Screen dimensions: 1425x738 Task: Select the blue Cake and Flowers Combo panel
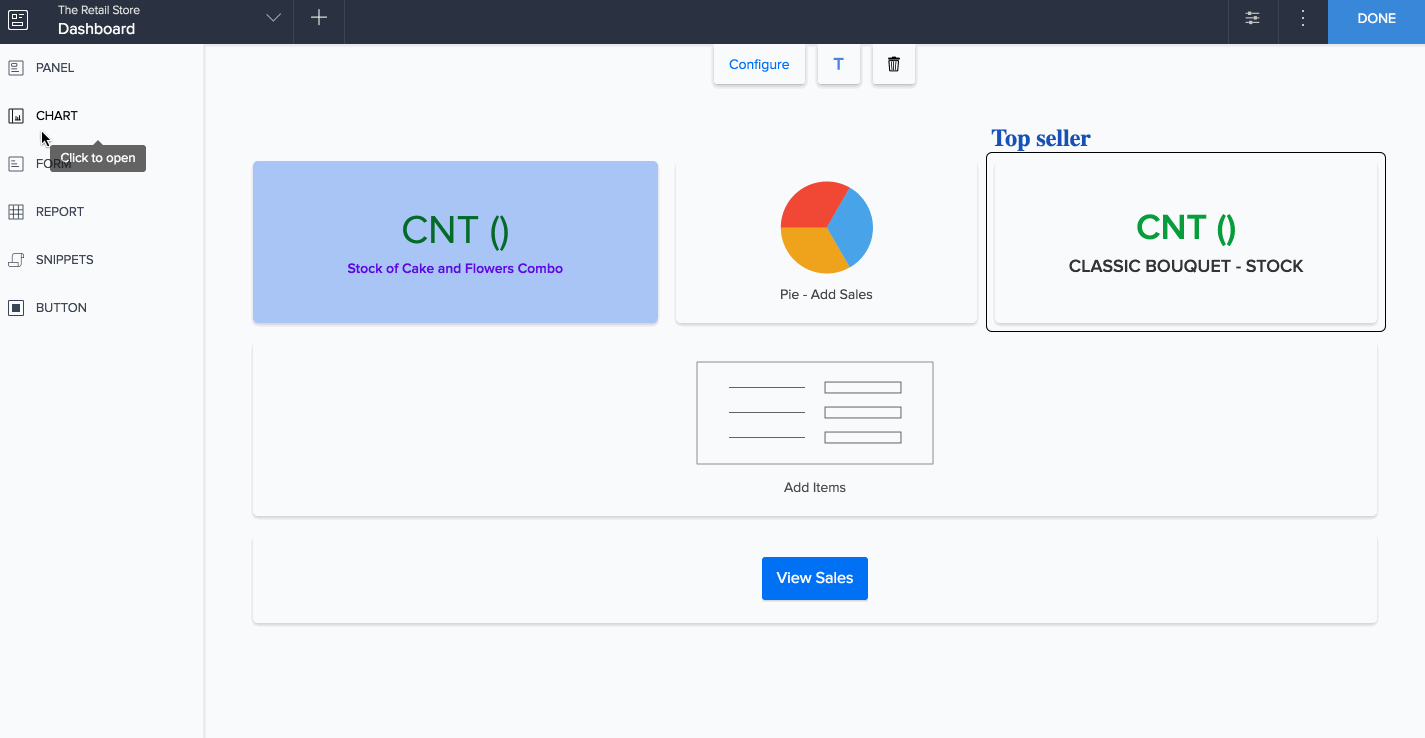click(455, 242)
